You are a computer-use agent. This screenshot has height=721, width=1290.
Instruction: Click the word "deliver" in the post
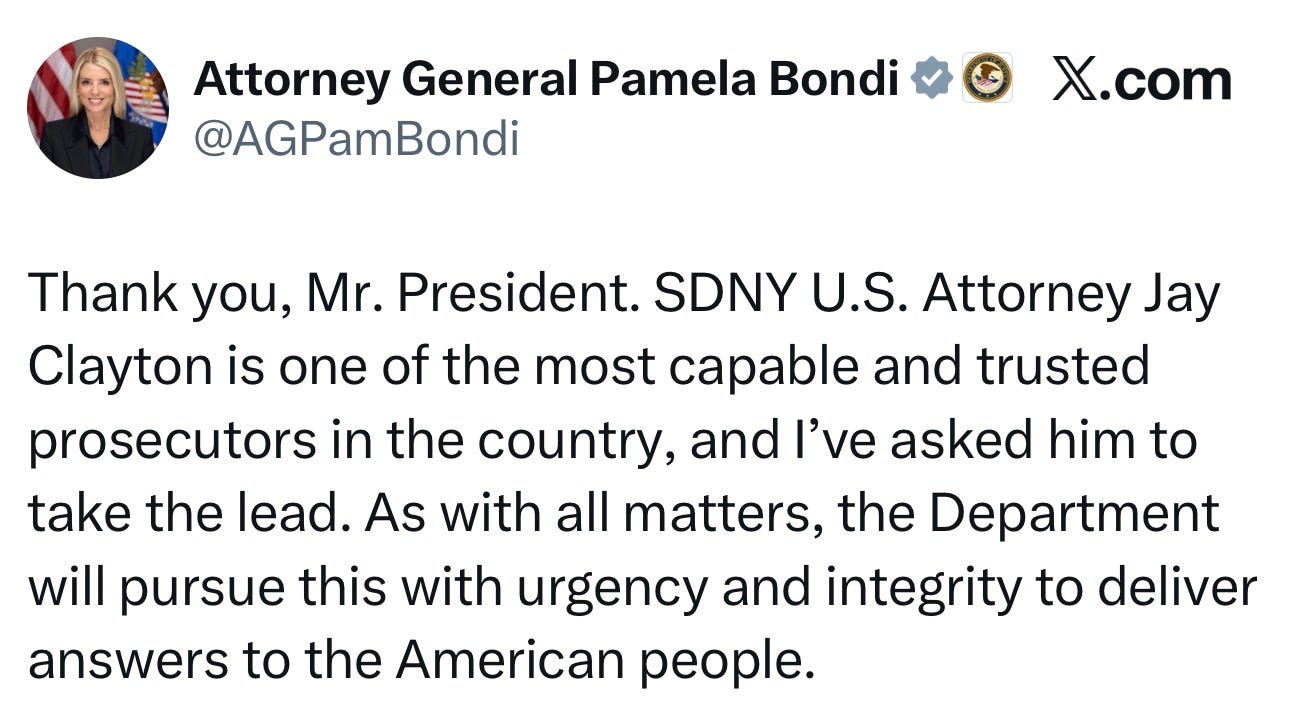click(x=1177, y=588)
